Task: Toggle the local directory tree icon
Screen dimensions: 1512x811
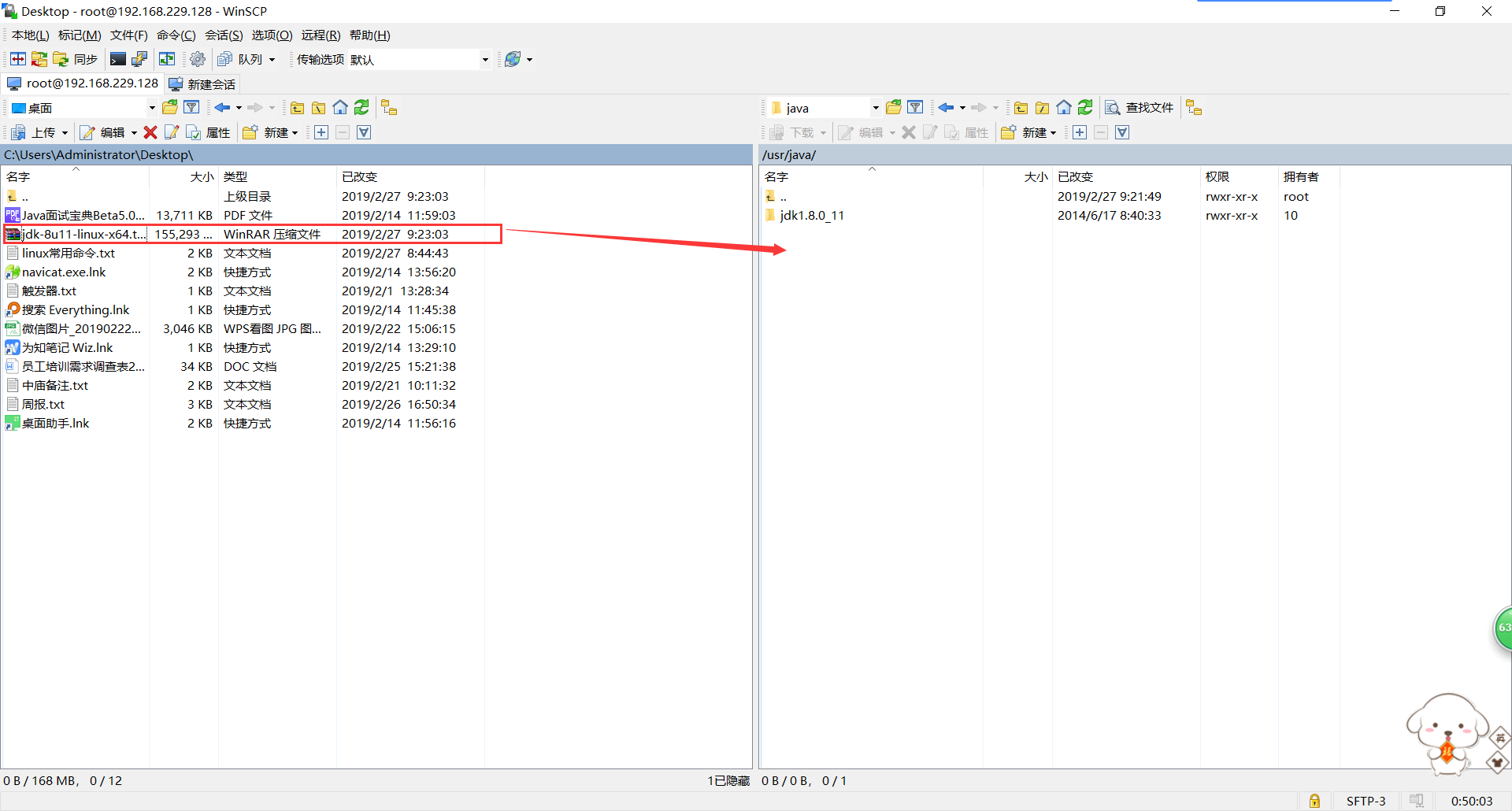Action: click(x=389, y=108)
